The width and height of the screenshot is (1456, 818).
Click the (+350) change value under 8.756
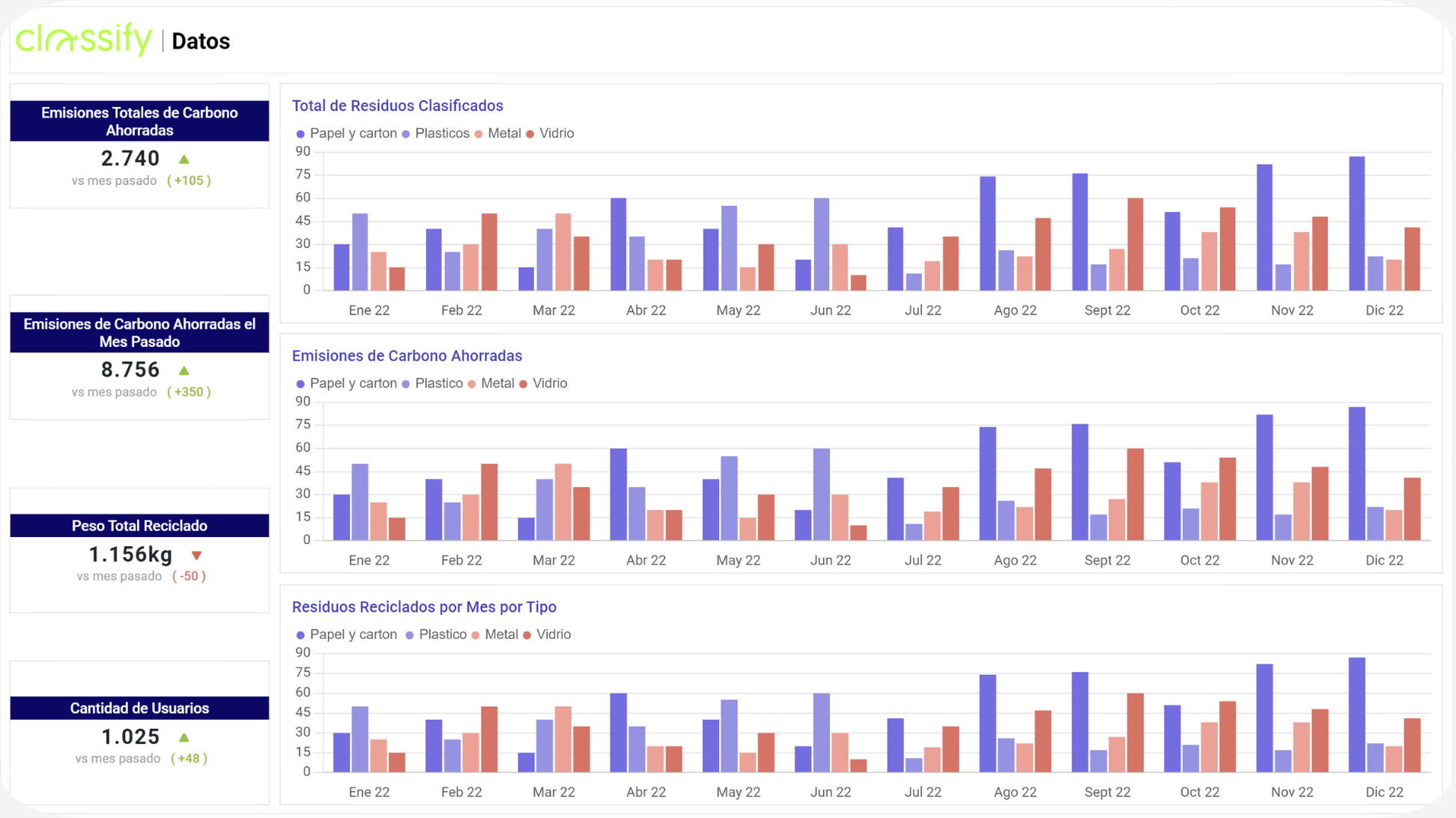(x=189, y=392)
